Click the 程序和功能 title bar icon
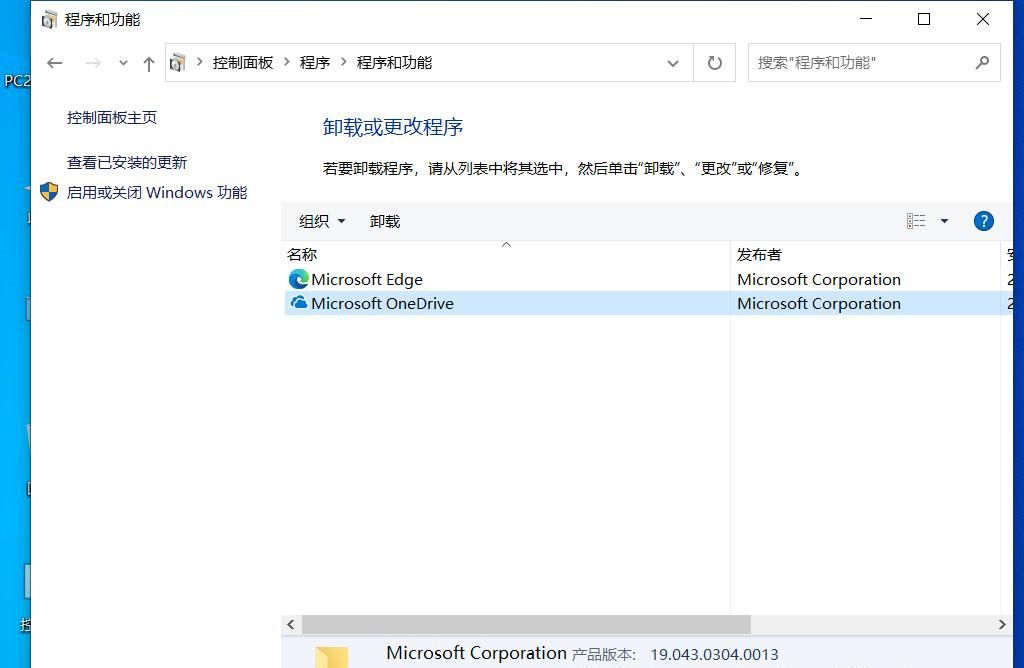This screenshot has width=1024, height=668. (49, 20)
